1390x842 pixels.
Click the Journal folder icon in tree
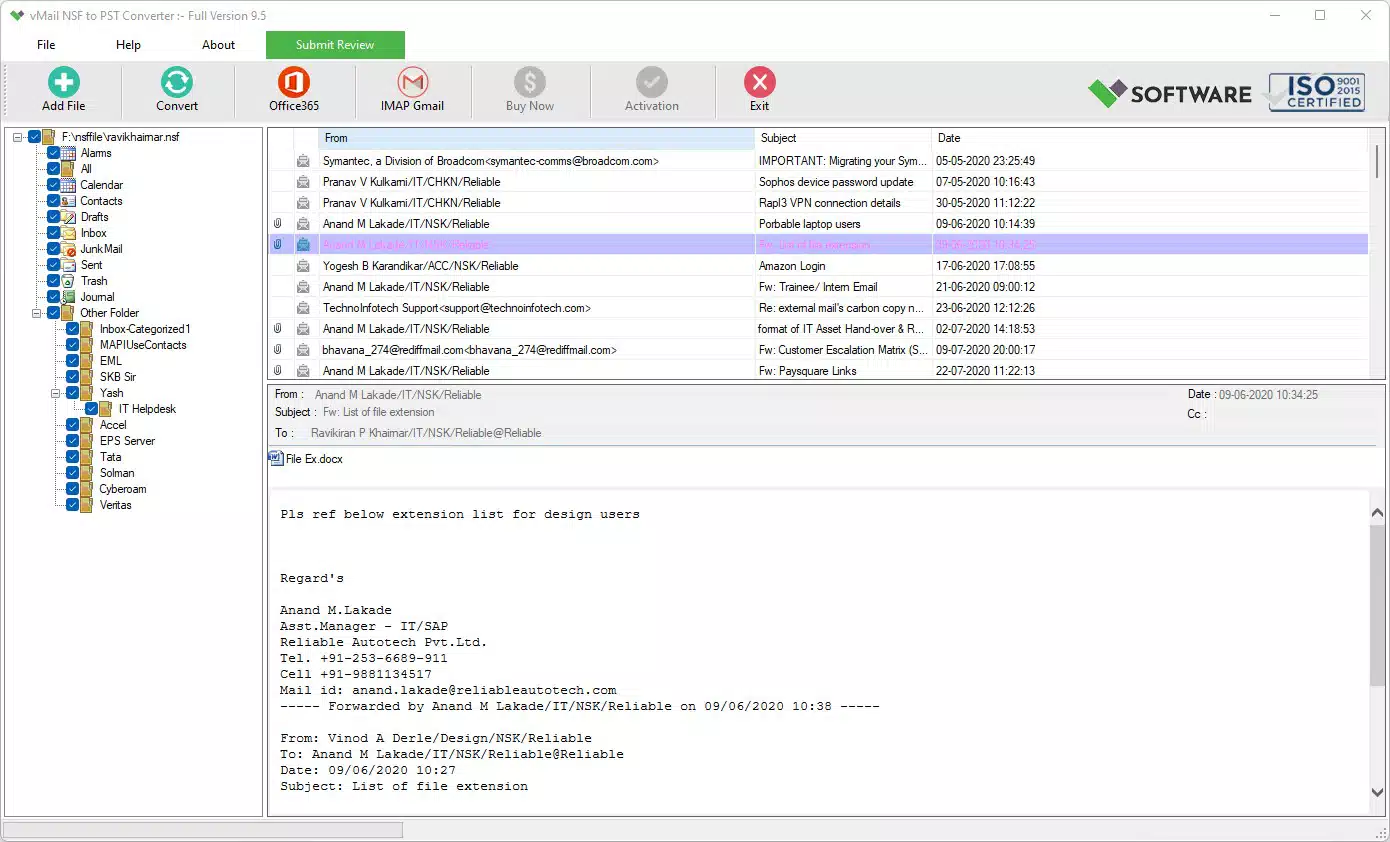[68, 297]
